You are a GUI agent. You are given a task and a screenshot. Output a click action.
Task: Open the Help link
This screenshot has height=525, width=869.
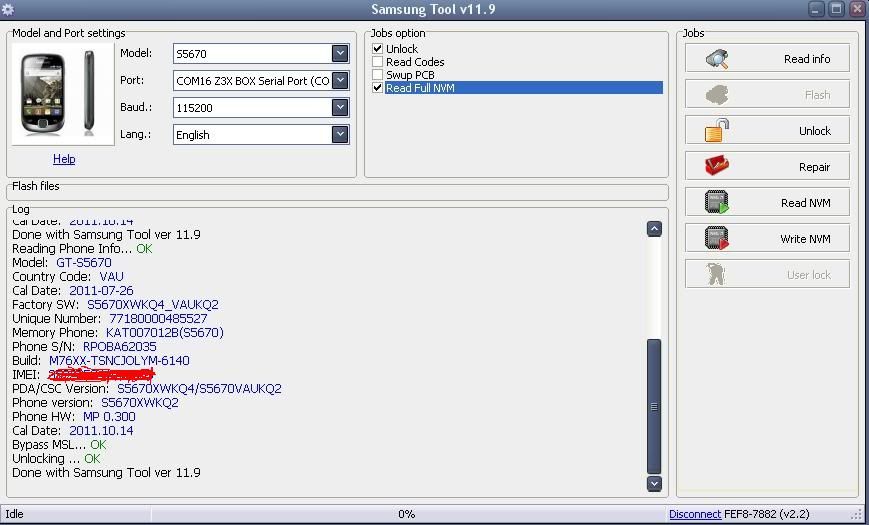64,159
